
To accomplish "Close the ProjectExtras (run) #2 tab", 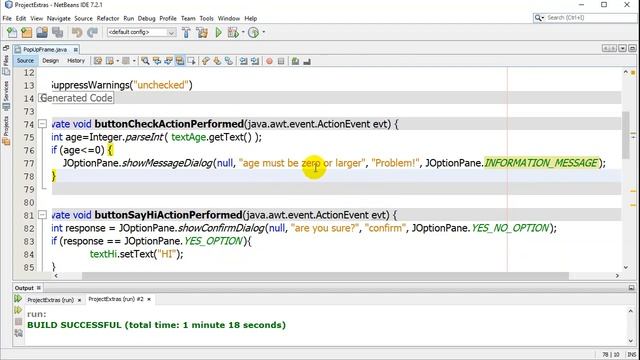I will click(149, 299).
